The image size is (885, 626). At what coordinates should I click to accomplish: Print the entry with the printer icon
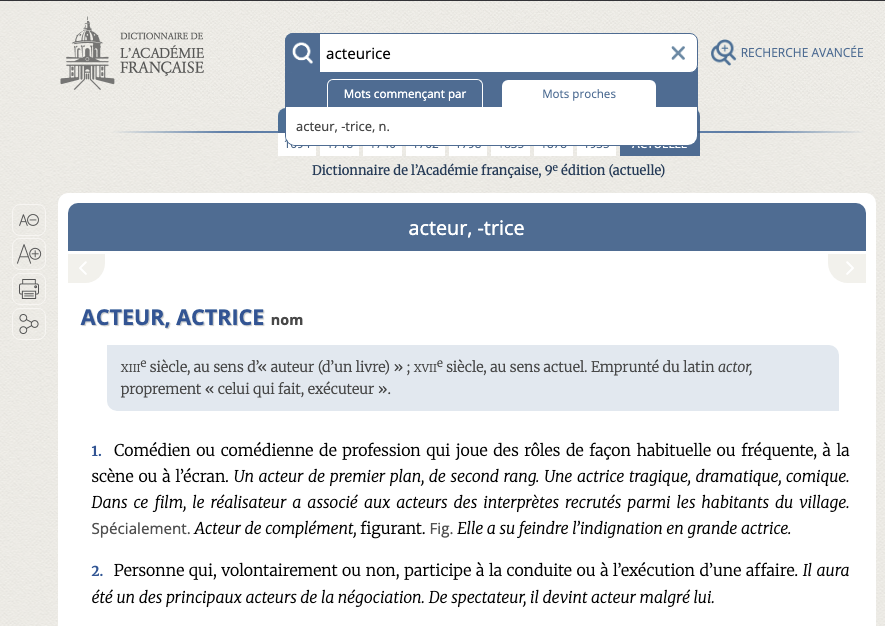29,289
